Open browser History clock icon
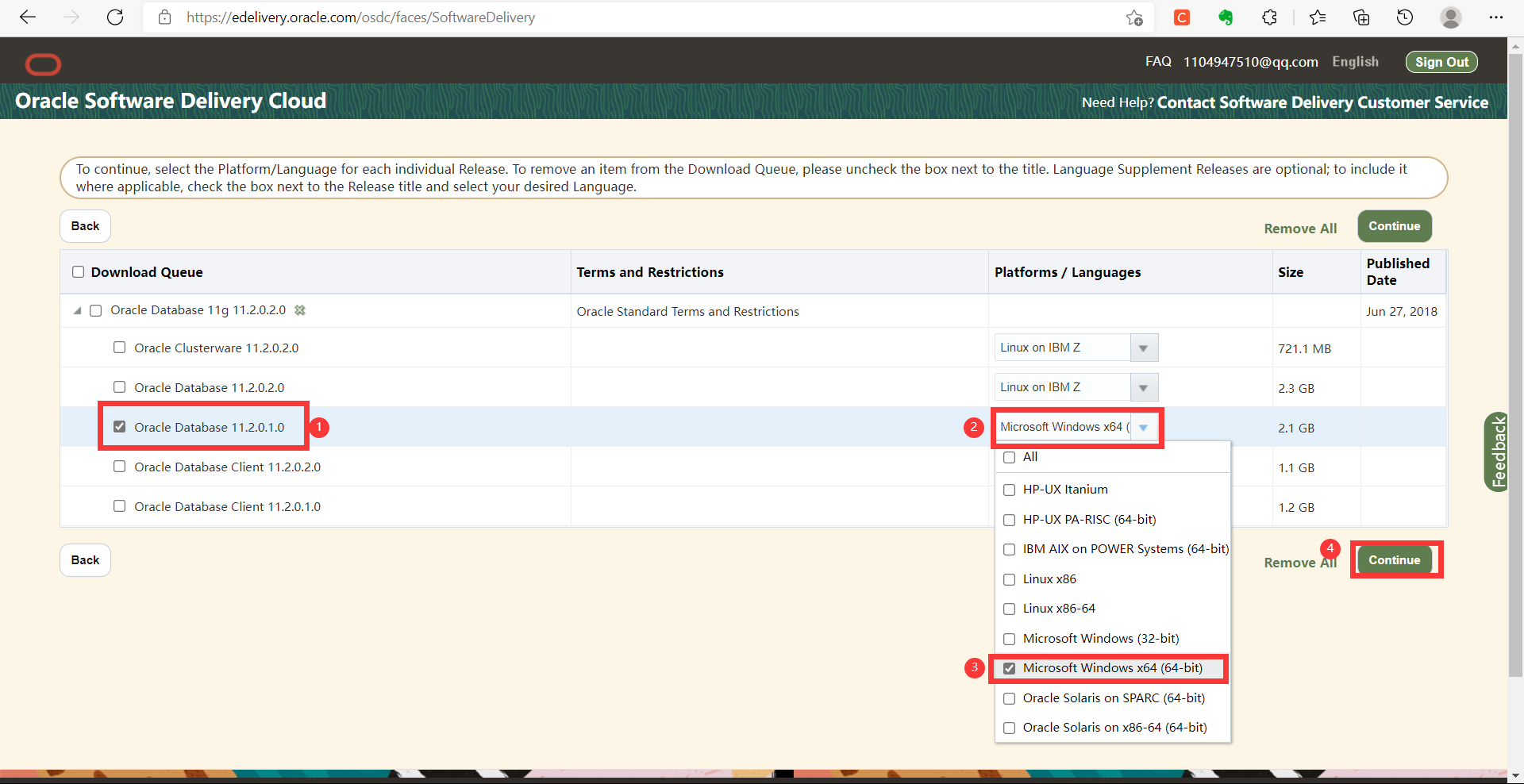The width and height of the screenshot is (1524, 784). pos(1405,17)
